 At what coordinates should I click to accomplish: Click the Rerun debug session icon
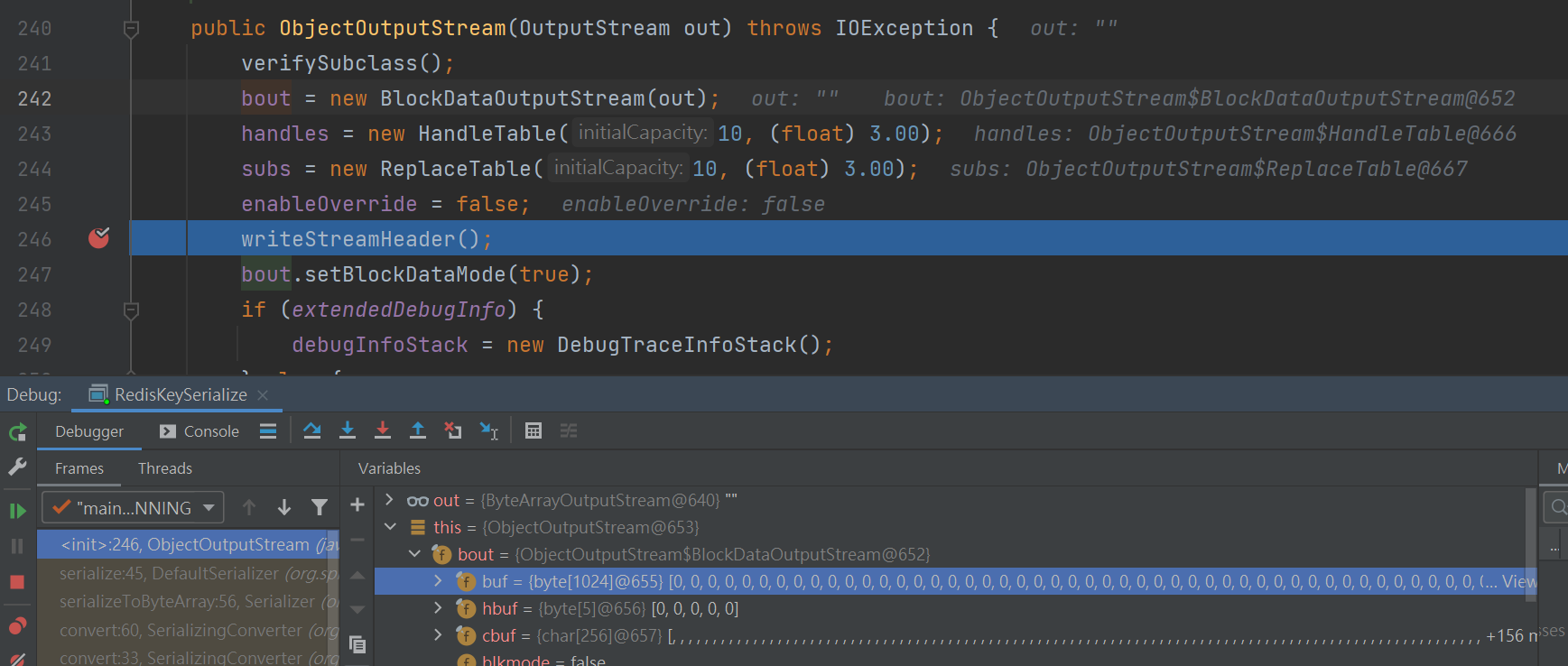coord(17,432)
